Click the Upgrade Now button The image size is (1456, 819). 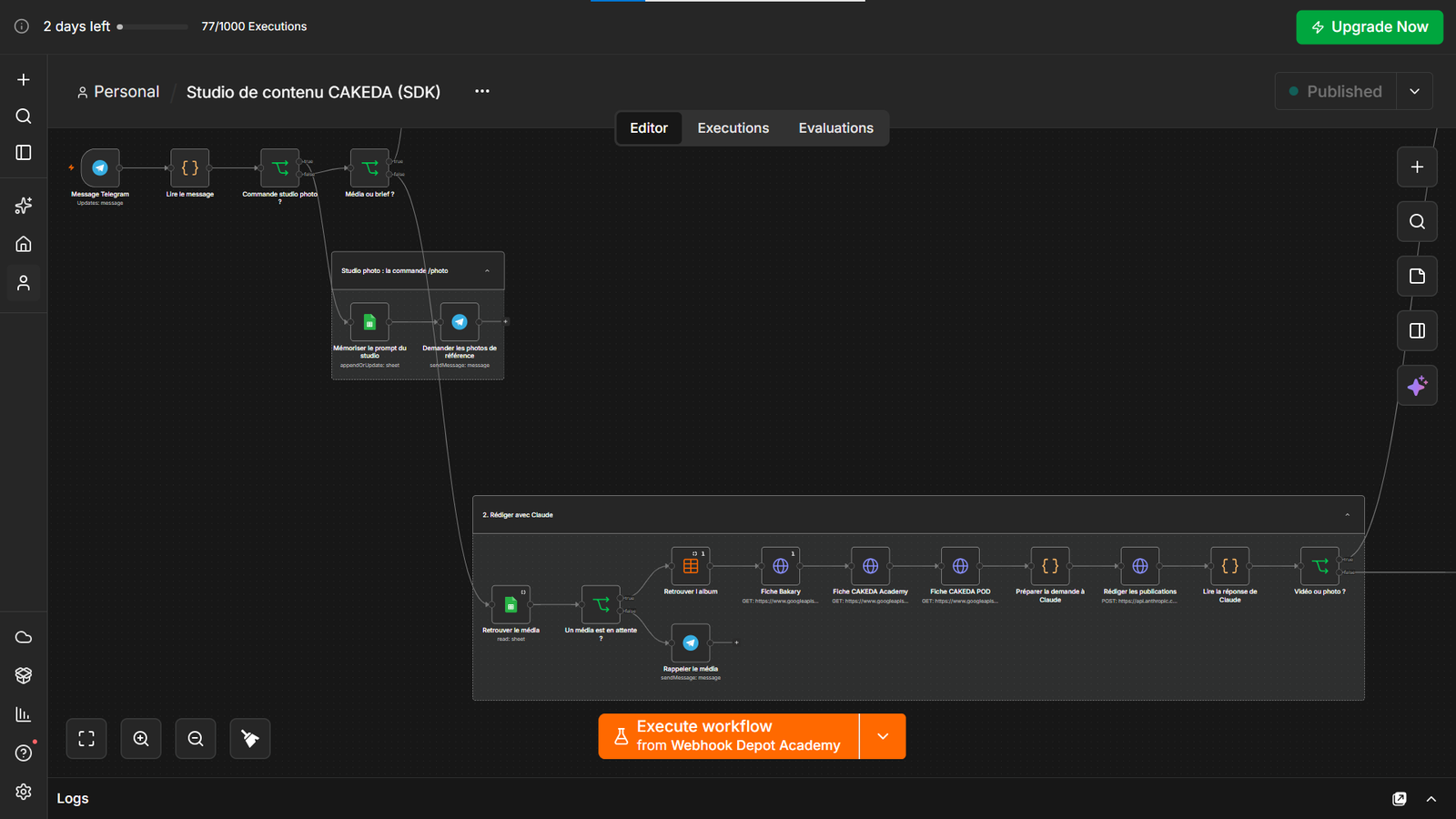tap(1370, 27)
